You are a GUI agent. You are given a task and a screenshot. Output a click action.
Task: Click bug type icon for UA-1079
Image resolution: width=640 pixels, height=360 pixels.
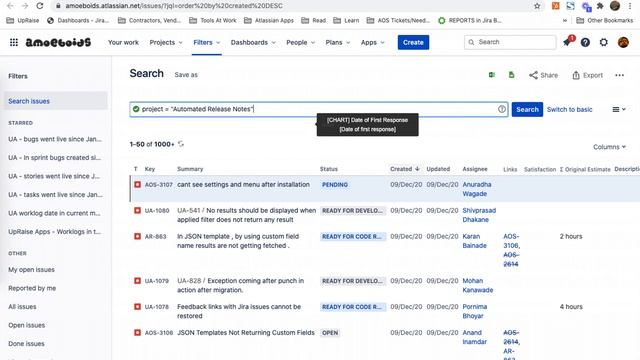pyautogui.click(x=138, y=281)
